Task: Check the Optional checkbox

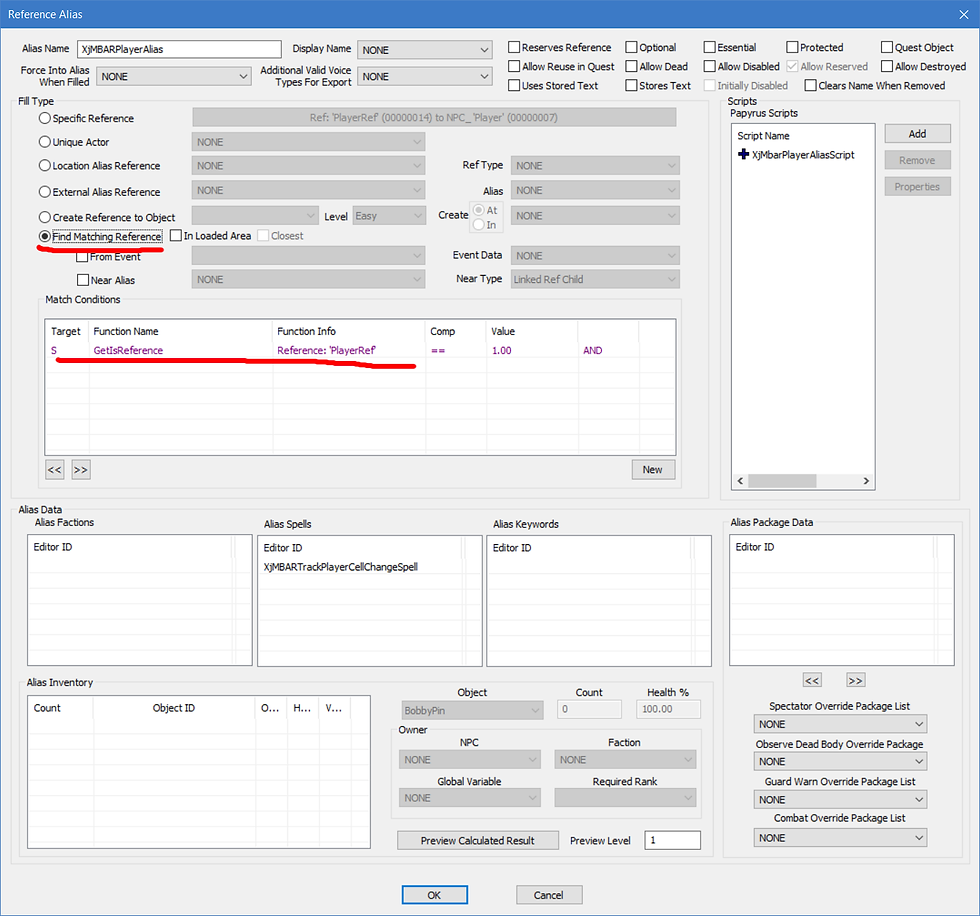Action: (x=631, y=47)
